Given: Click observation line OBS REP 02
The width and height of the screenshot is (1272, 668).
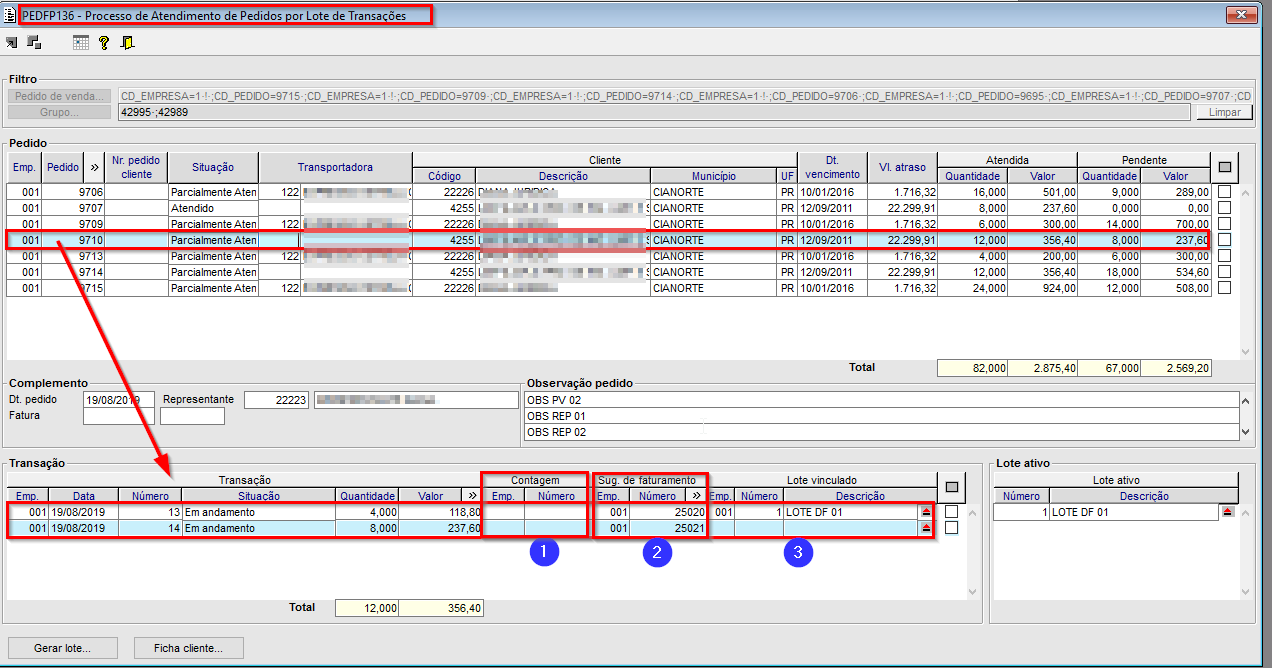Looking at the screenshot, I should [x=881, y=432].
